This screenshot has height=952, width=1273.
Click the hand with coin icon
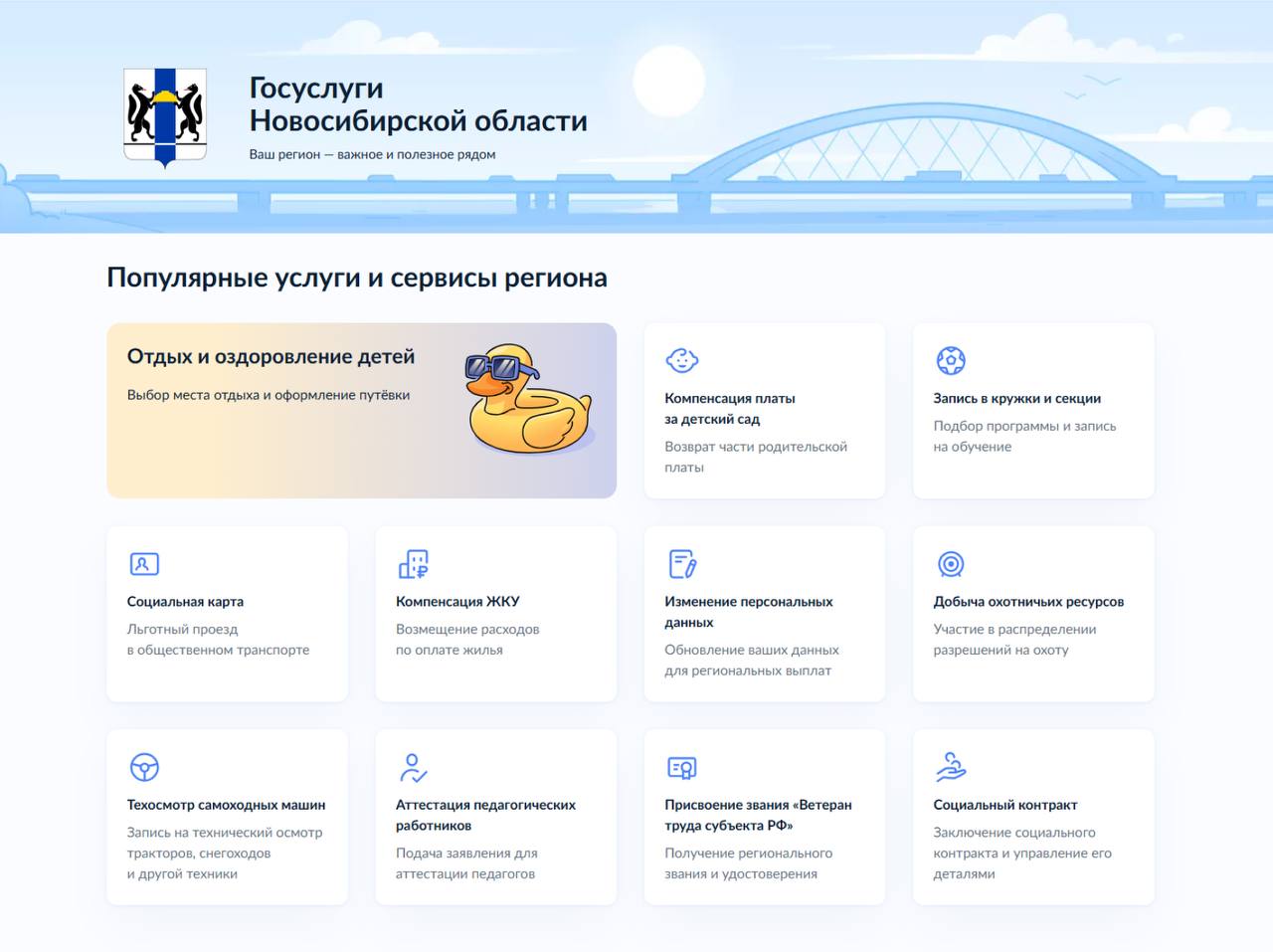tap(951, 767)
